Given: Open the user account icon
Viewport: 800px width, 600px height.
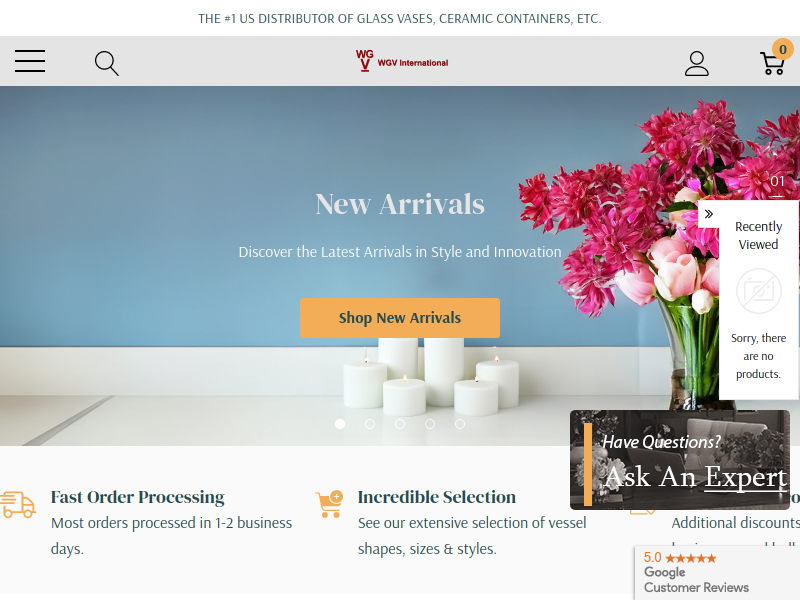Looking at the screenshot, I should tap(696, 63).
